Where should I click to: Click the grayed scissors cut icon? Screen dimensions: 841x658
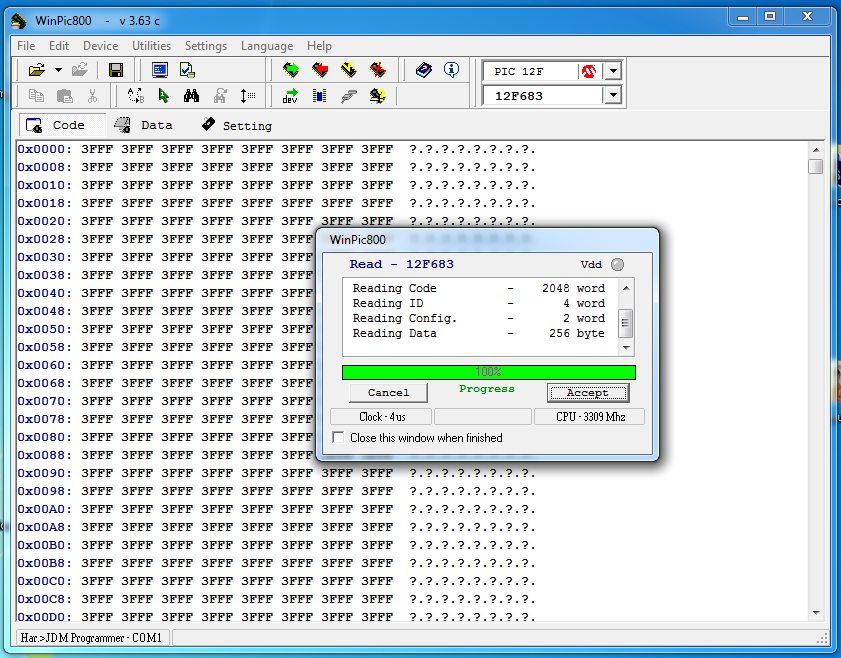92,96
